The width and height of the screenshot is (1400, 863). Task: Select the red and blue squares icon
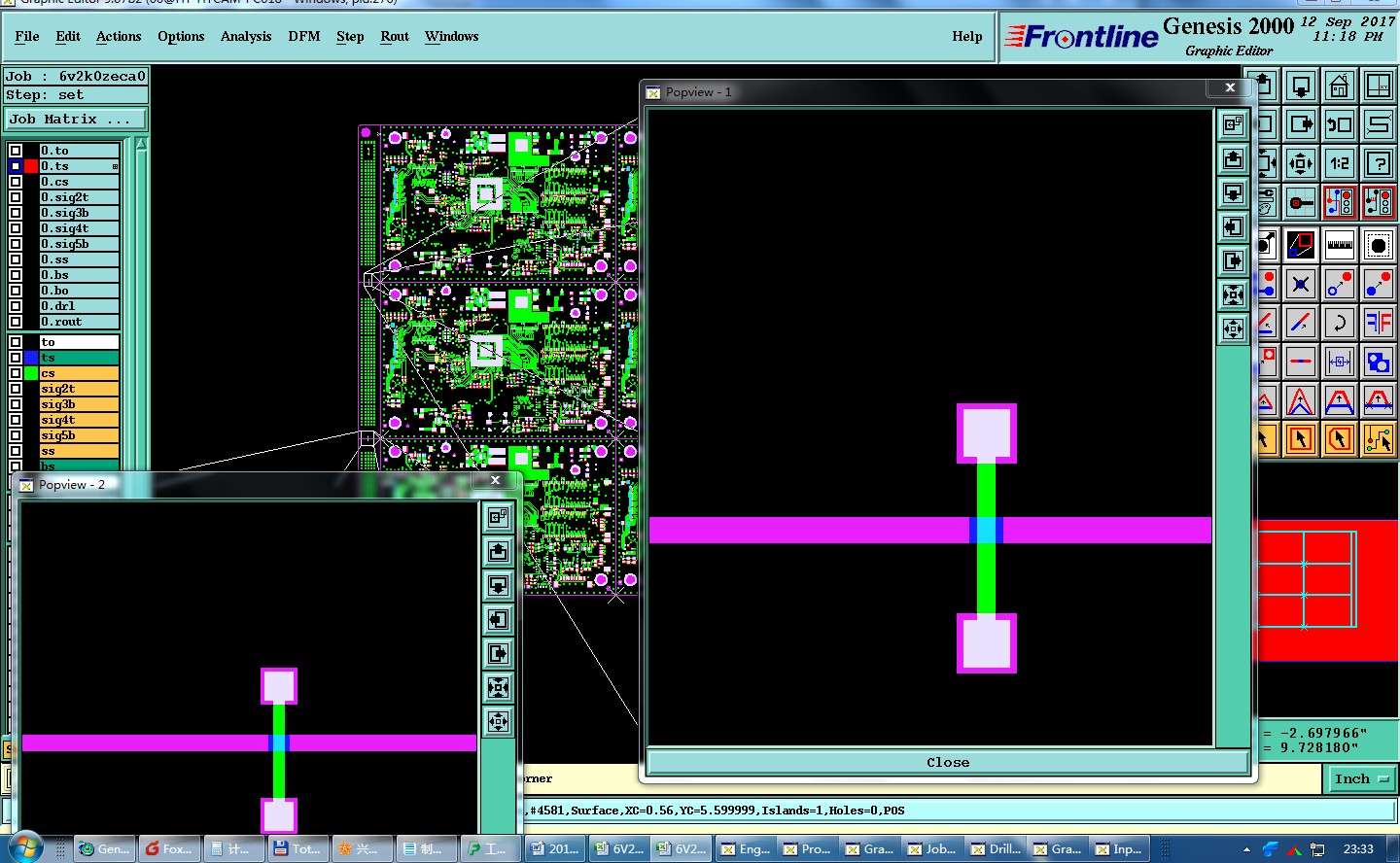[x=1301, y=245]
